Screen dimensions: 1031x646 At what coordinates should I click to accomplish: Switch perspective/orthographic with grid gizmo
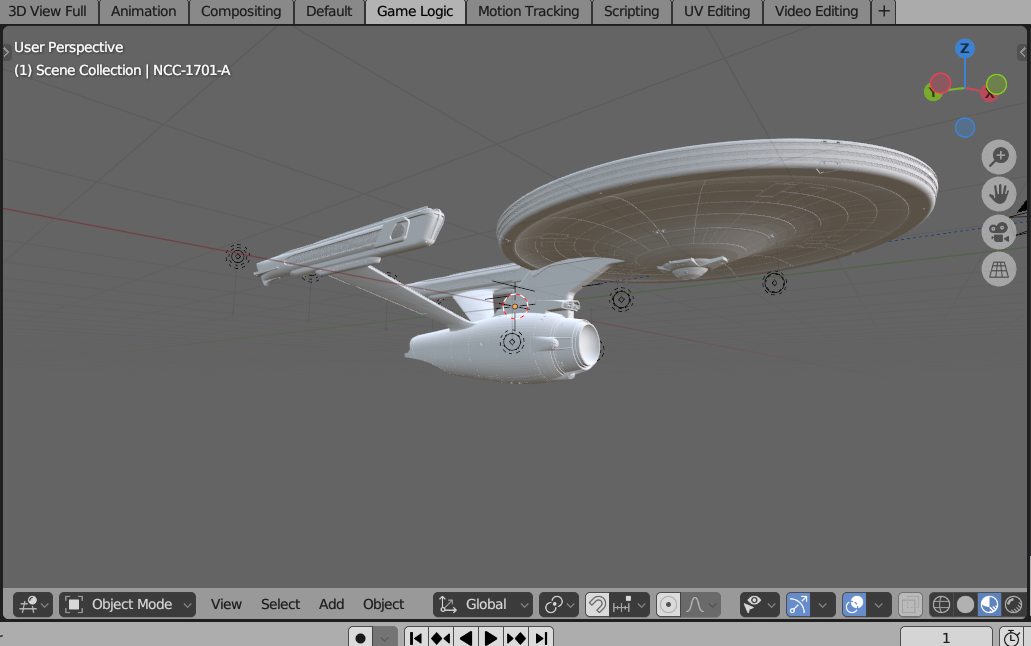(999, 270)
